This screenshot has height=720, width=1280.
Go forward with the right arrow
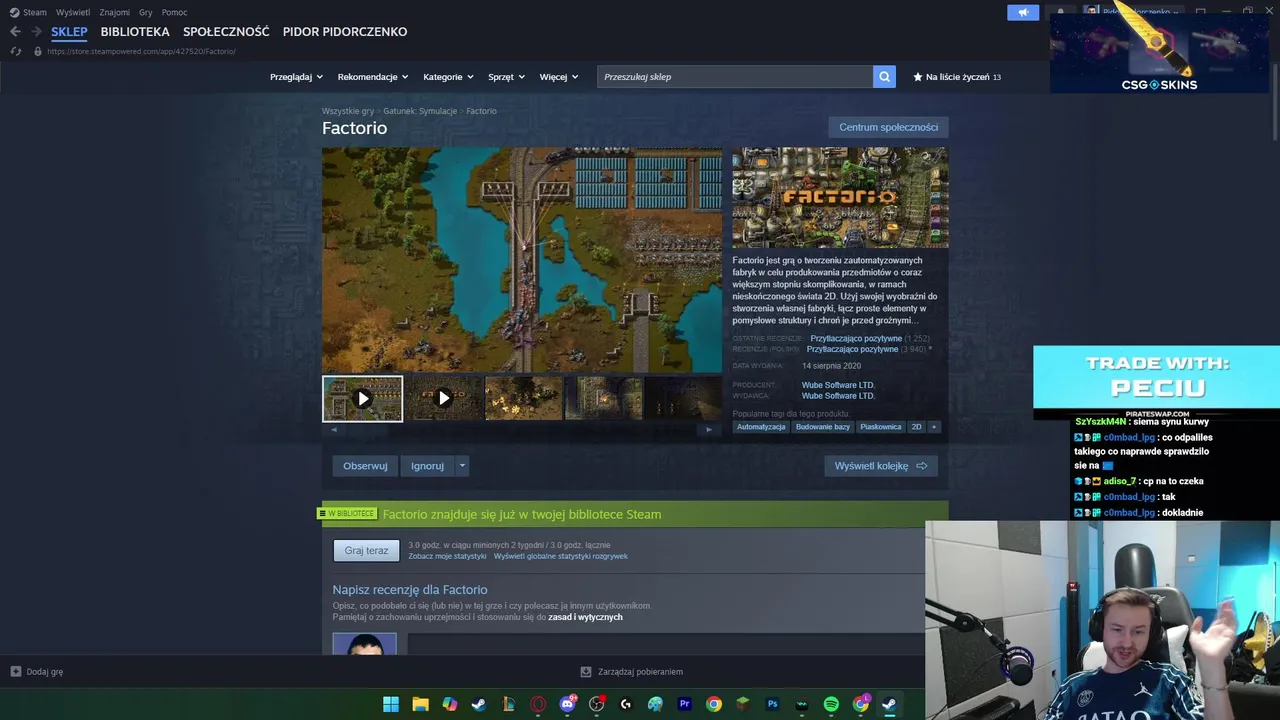coord(36,32)
